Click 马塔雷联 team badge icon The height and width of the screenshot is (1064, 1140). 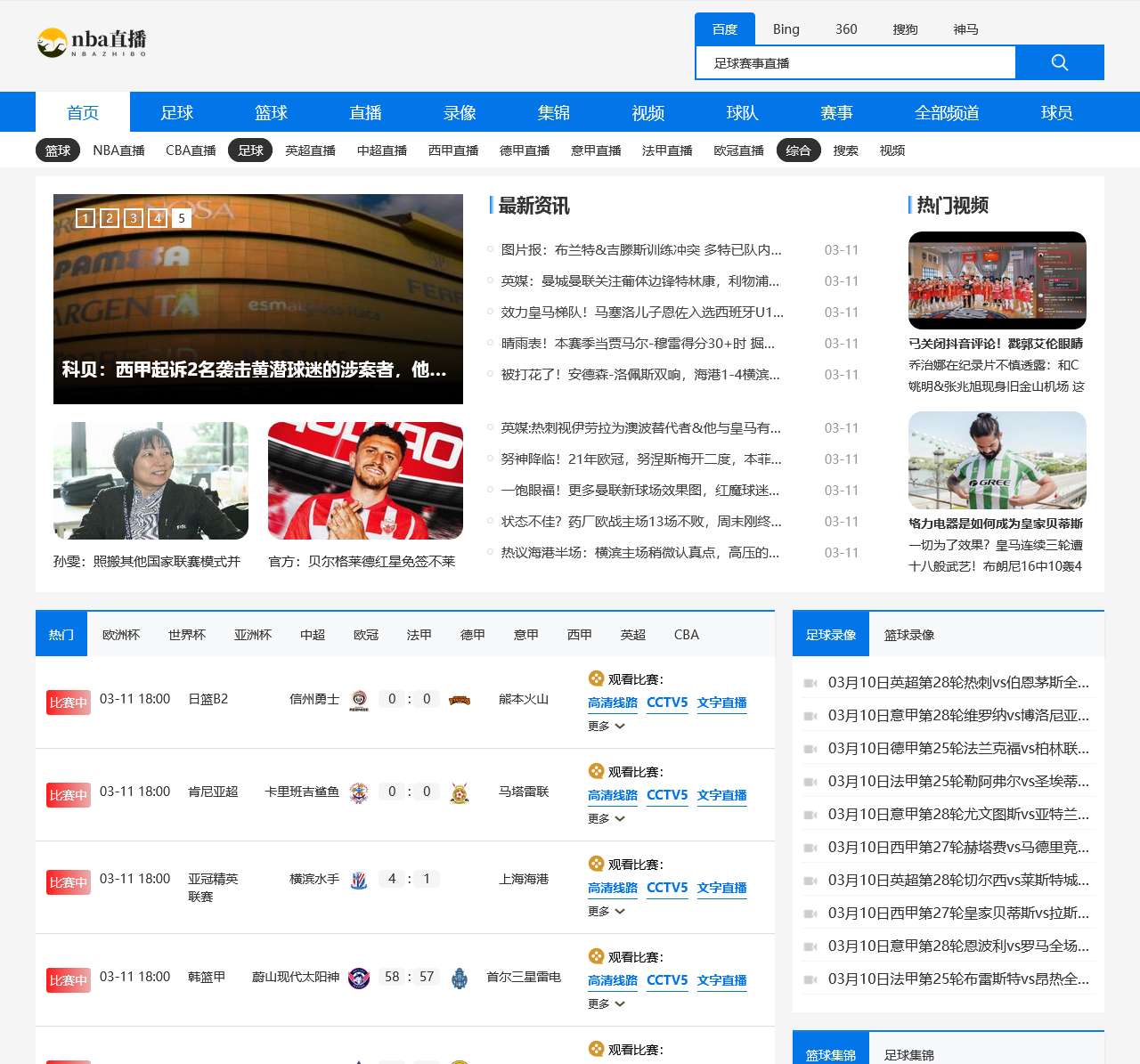tap(460, 792)
